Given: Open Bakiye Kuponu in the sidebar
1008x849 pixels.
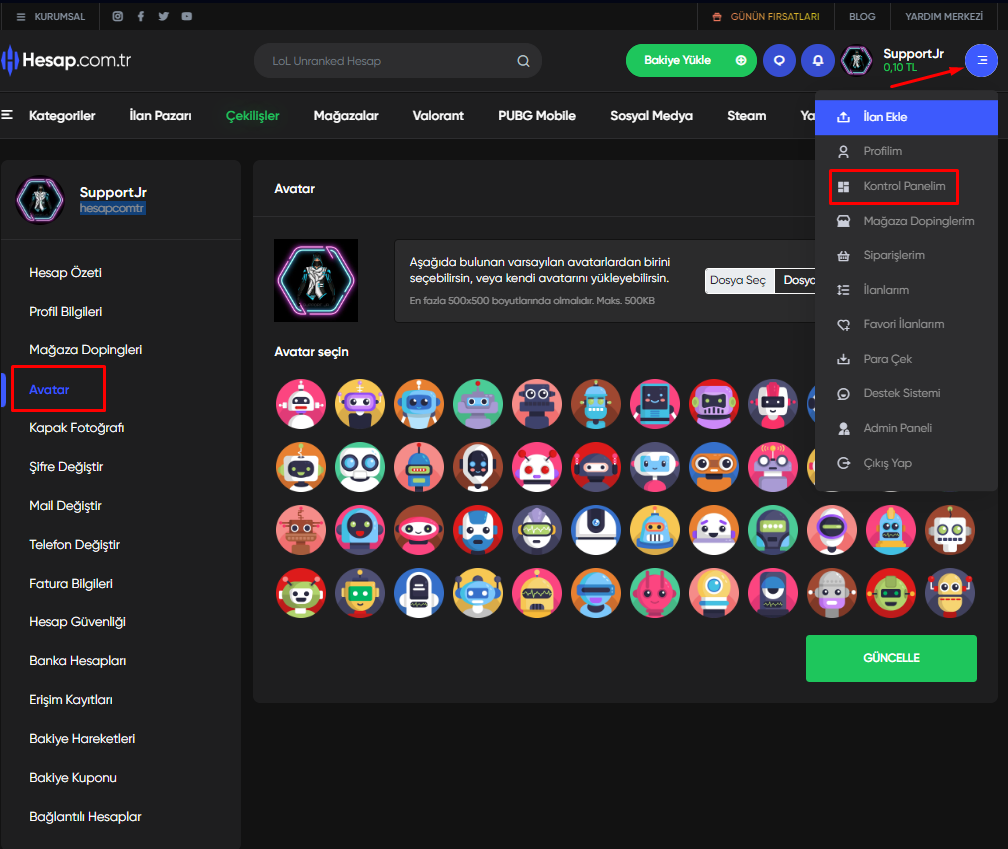Looking at the screenshot, I should pyautogui.click(x=73, y=778).
